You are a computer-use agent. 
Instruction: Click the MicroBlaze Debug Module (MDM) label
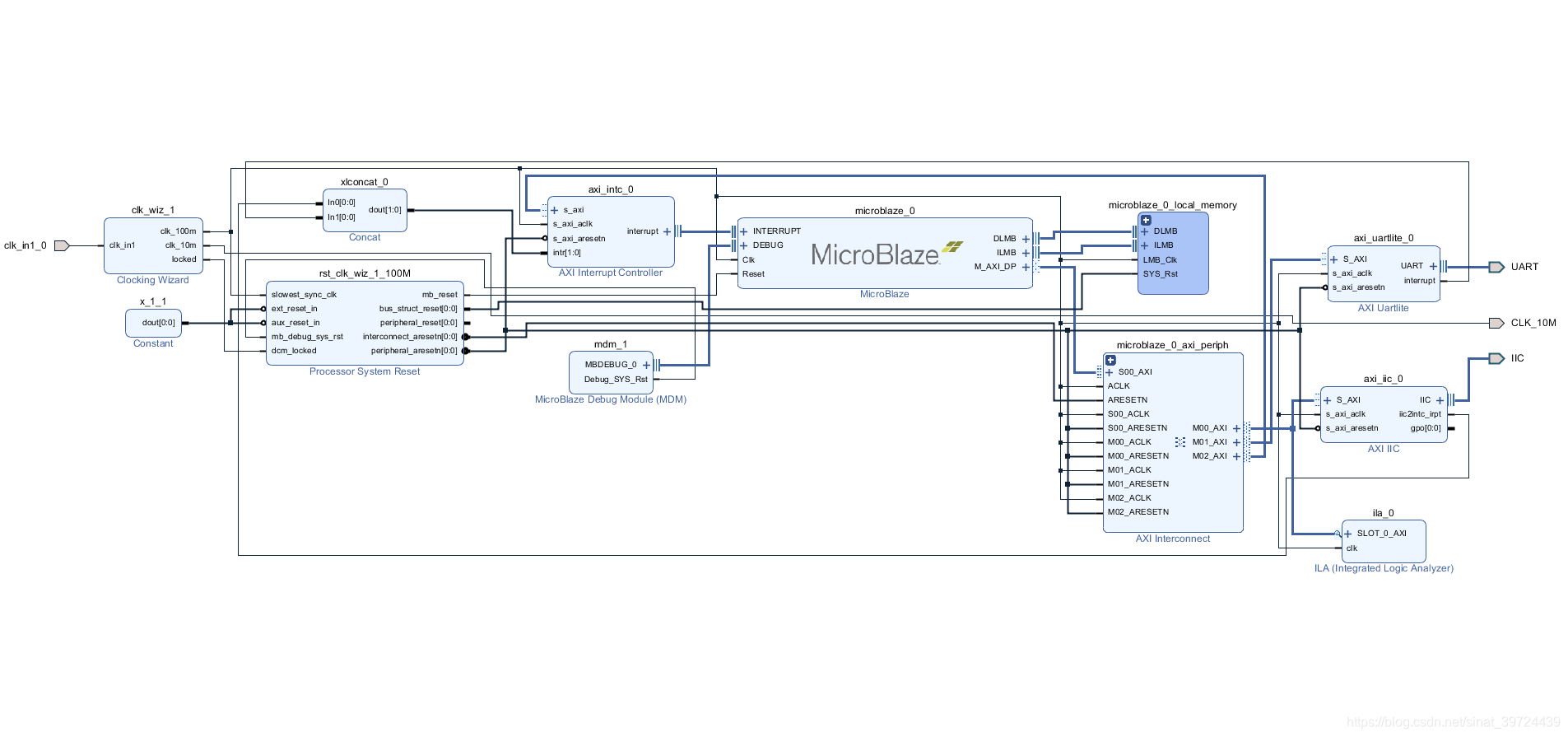click(611, 399)
